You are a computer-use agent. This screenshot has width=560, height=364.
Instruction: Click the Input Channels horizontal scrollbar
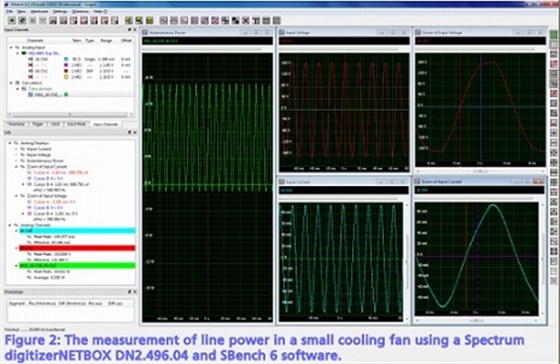[x=70, y=115]
